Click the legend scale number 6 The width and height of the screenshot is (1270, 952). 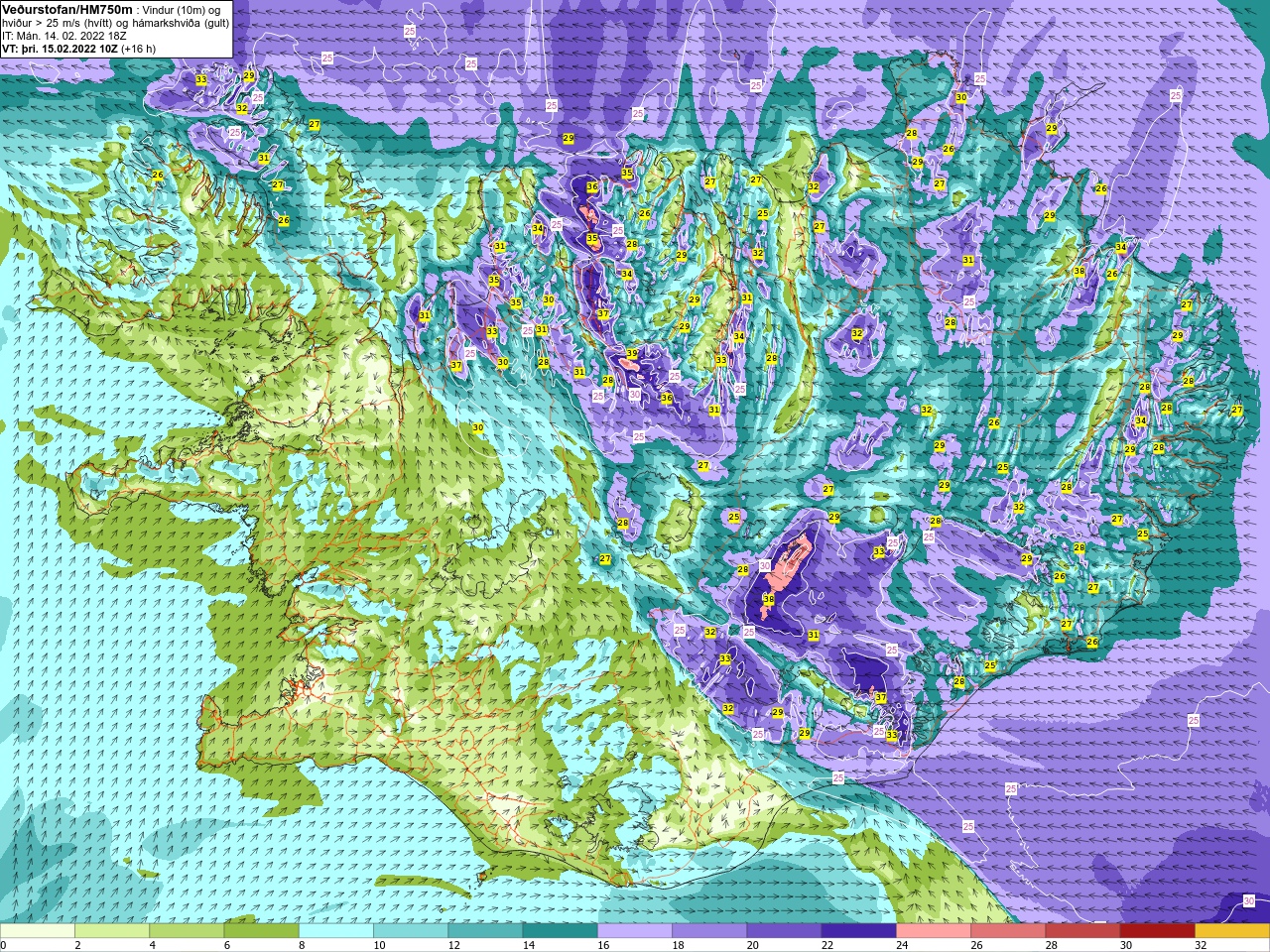(226, 945)
